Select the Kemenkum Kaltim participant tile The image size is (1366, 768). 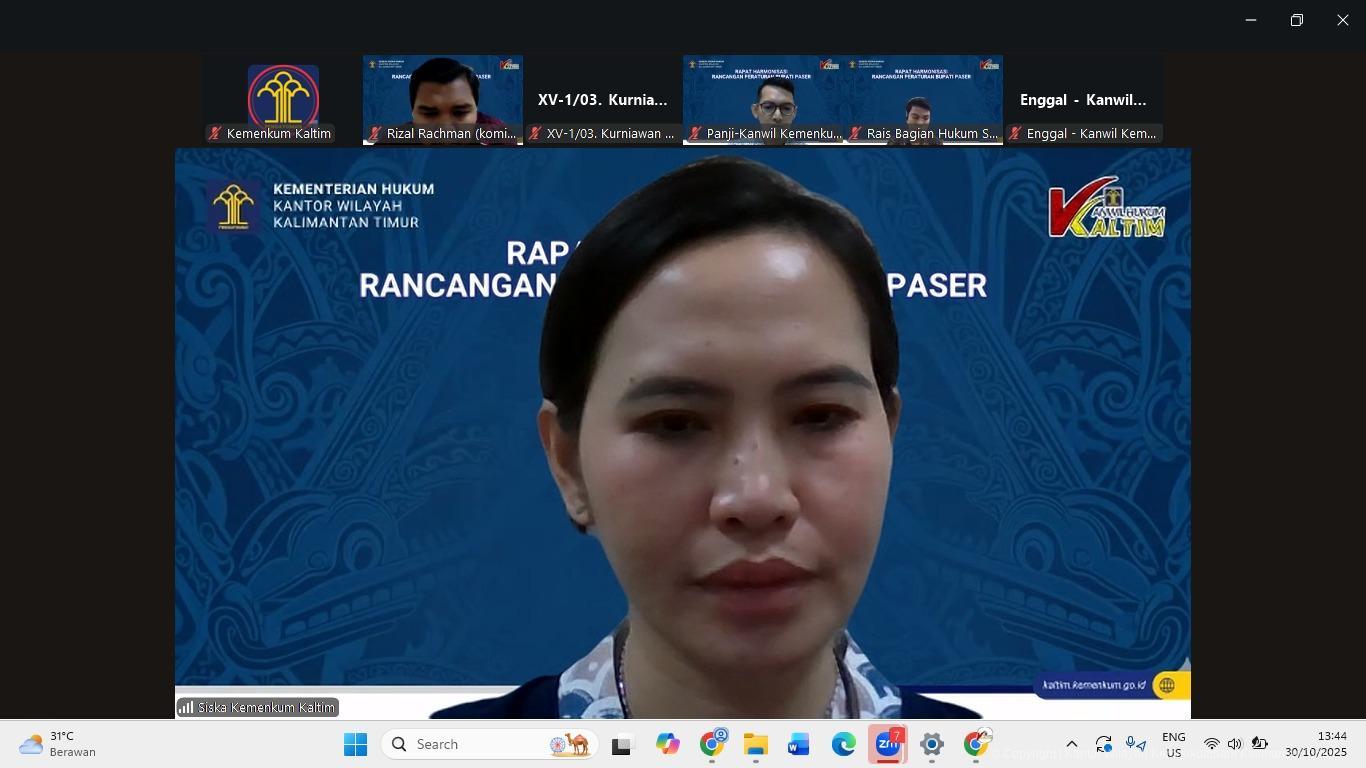pos(283,100)
